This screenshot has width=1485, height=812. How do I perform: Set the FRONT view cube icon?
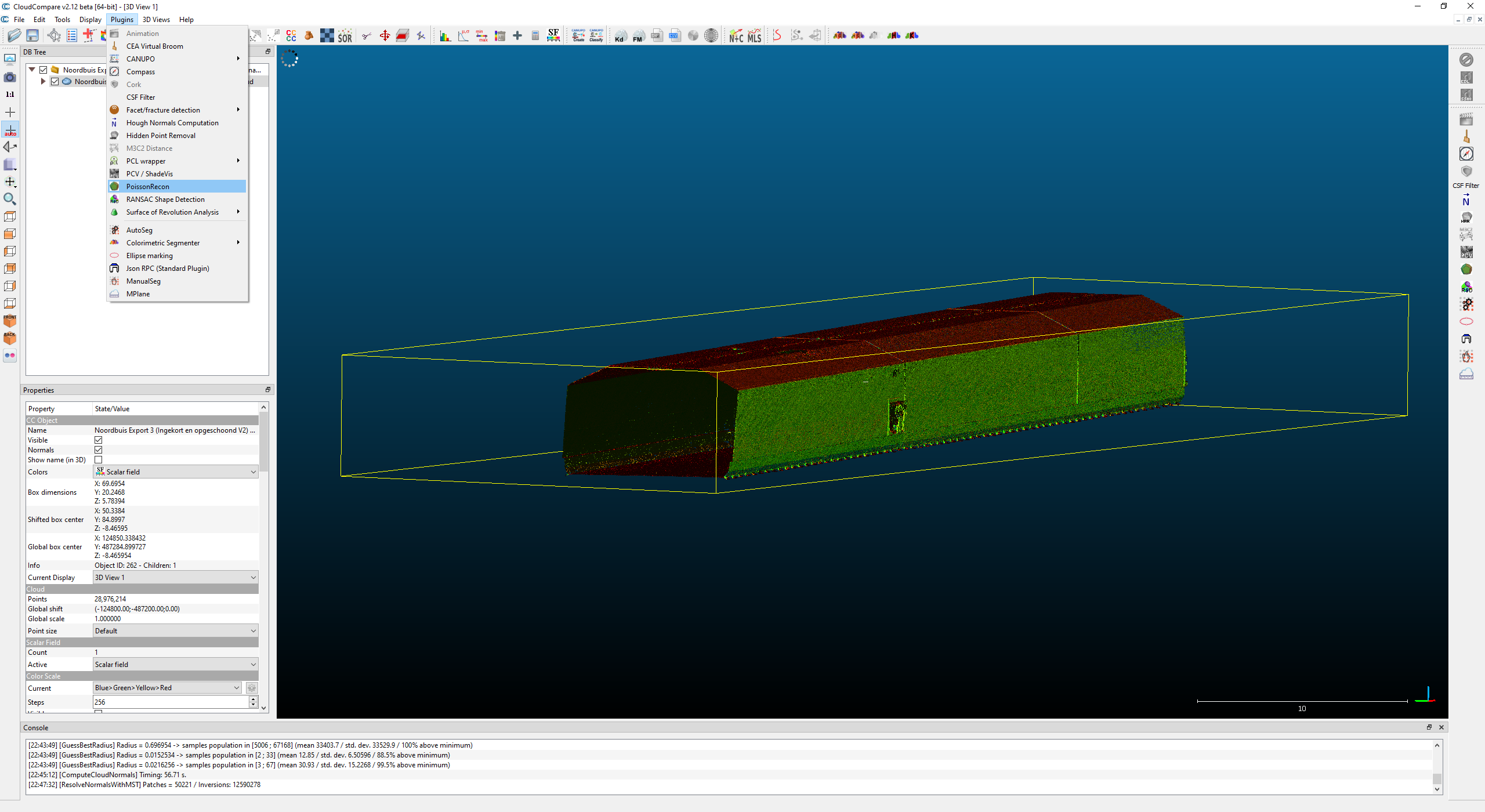(x=10, y=321)
